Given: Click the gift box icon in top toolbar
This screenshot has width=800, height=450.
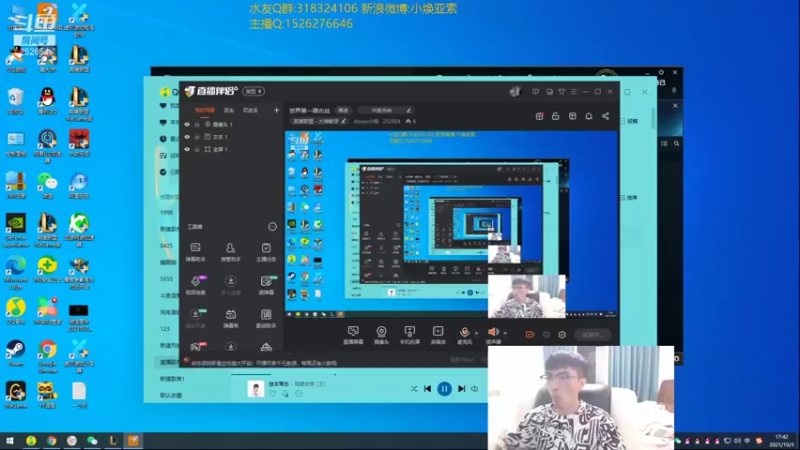Looking at the screenshot, I should click(572, 116).
